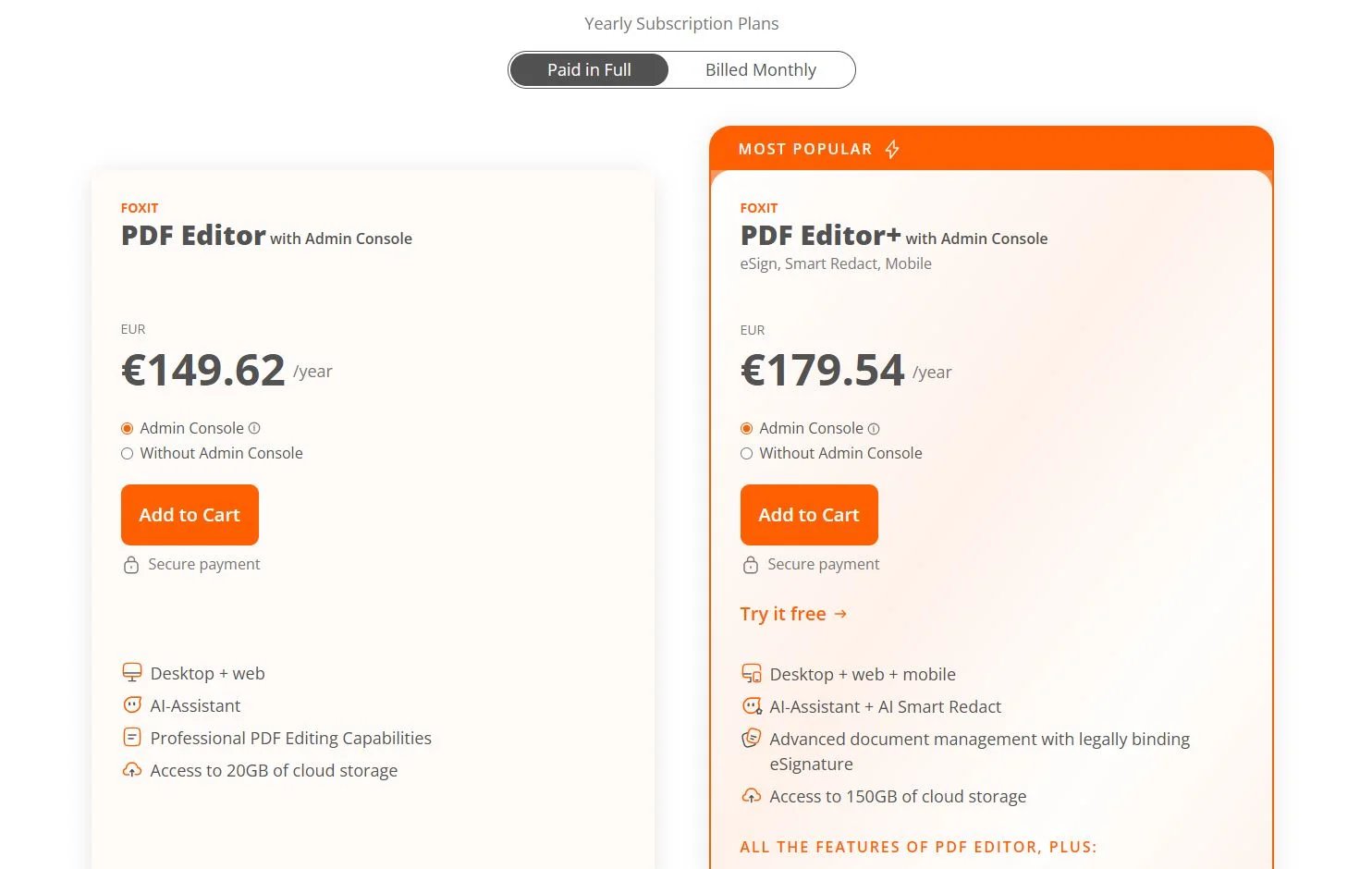Add PDF Editor €149.62 plan to cart
The image size is (1372, 869).
(x=190, y=515)
